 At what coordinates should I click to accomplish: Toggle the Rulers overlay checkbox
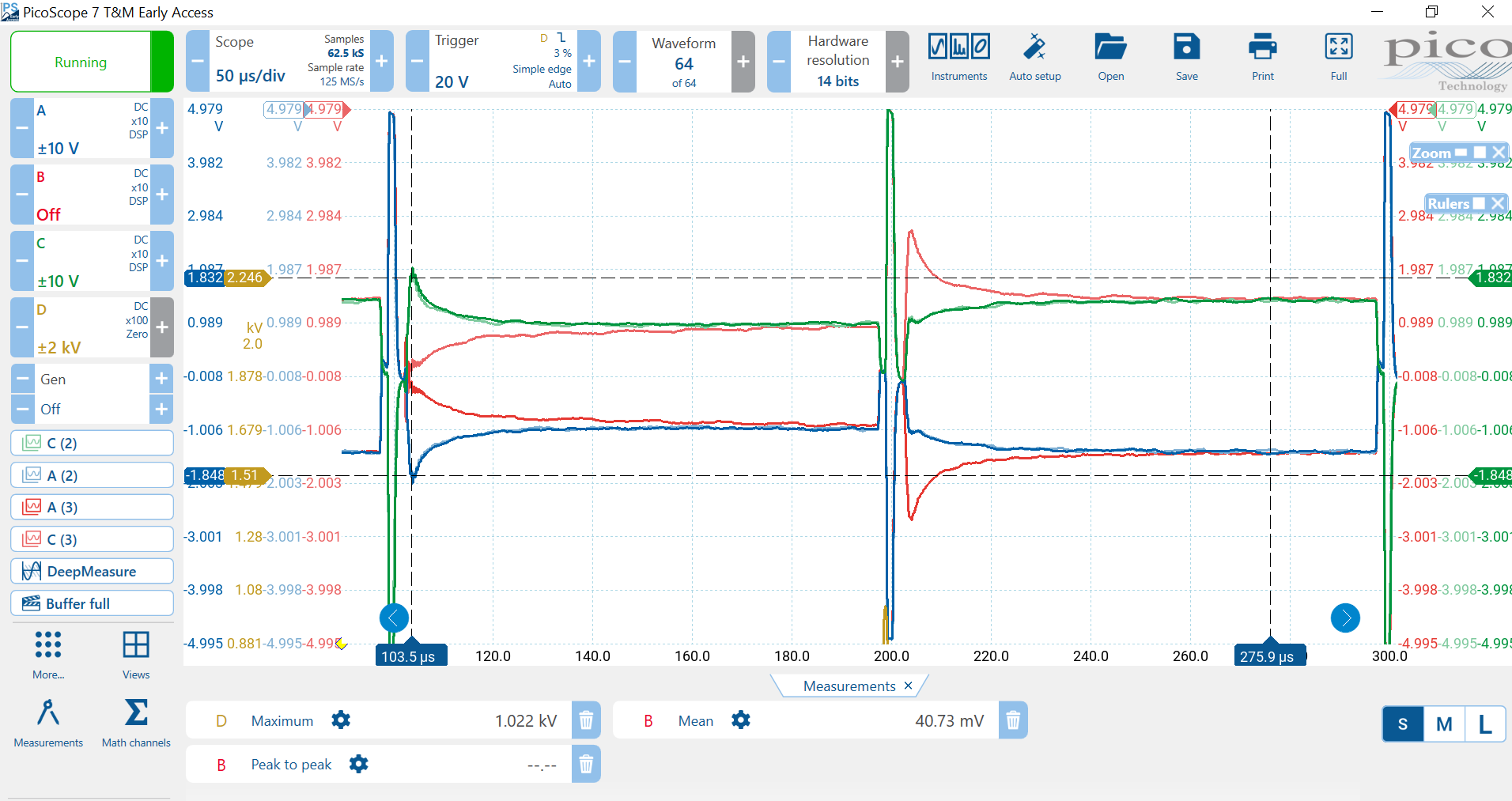point(1479,203)
